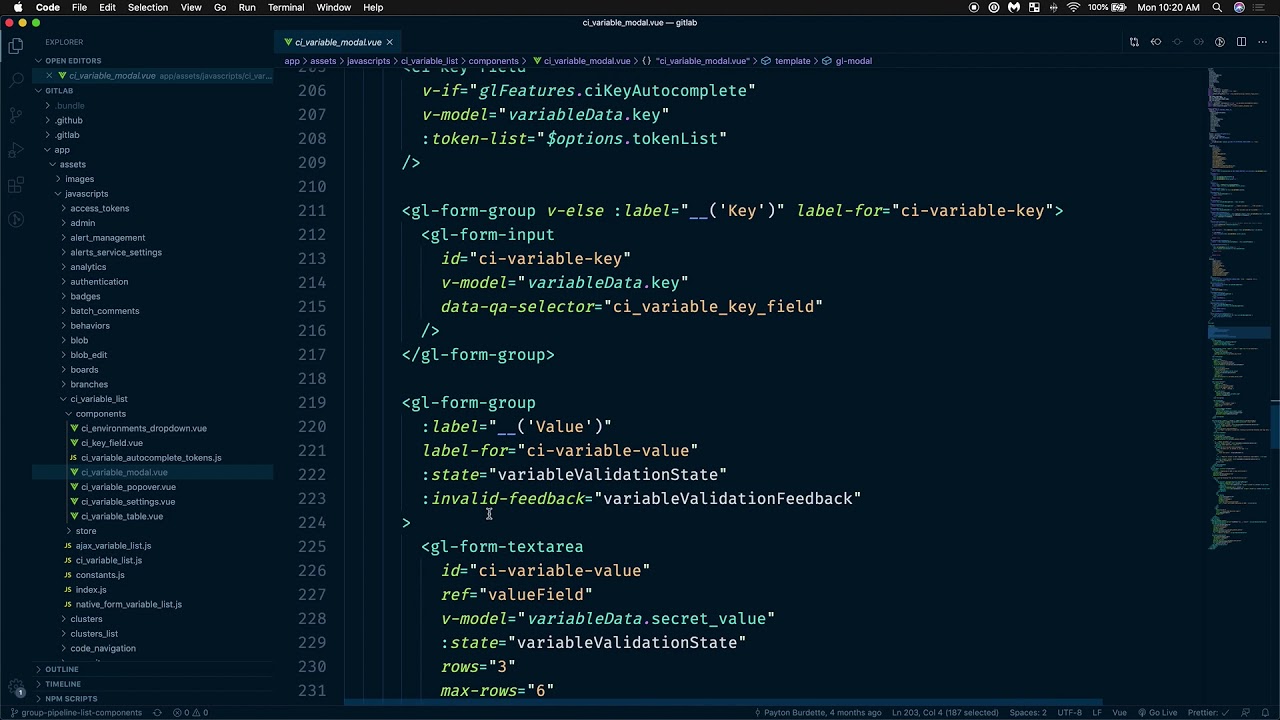1280x720 pixels.
Task: Open macOS Spotlight search
Action: 1217,8
